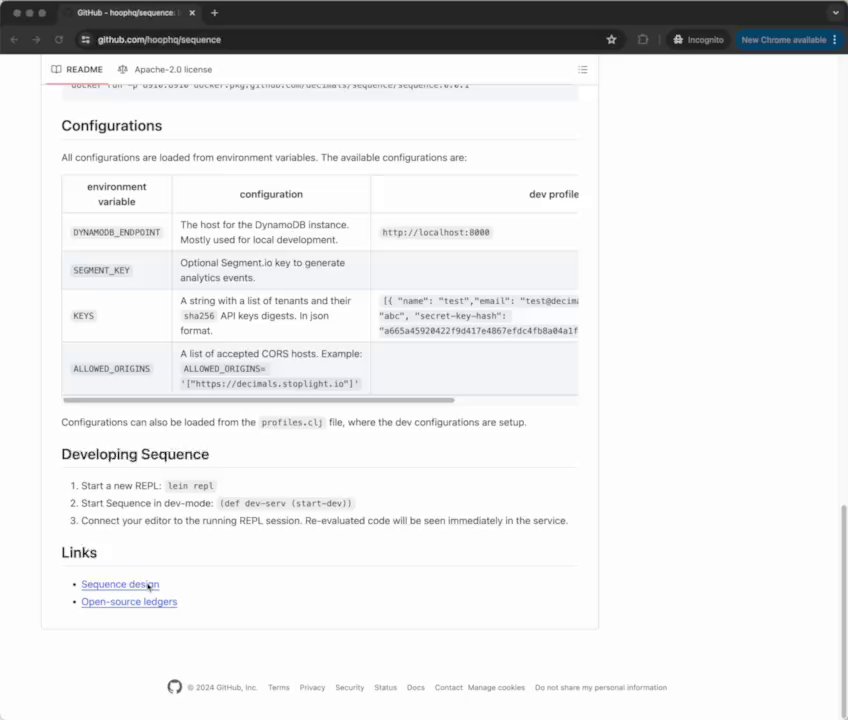Open the Open-source ledgers link

click(129, 602)
